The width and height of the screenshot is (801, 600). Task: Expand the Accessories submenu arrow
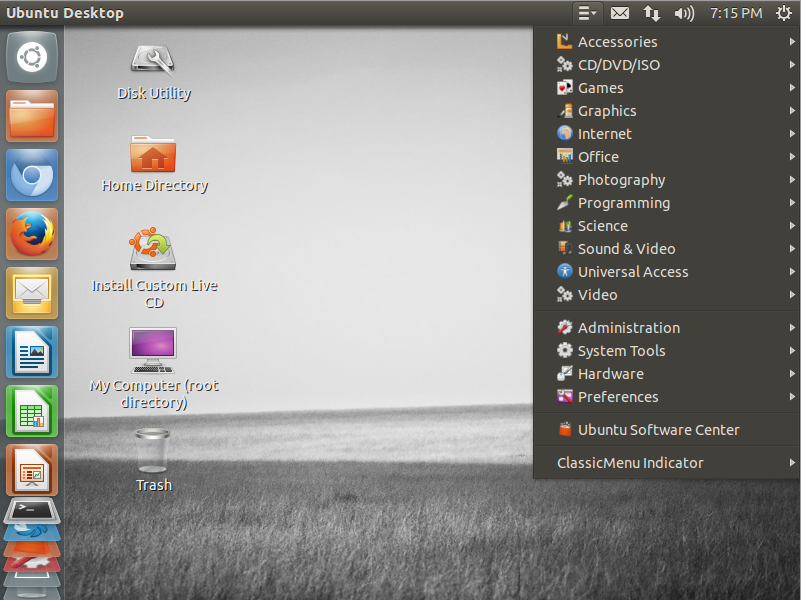coord(792,42)
